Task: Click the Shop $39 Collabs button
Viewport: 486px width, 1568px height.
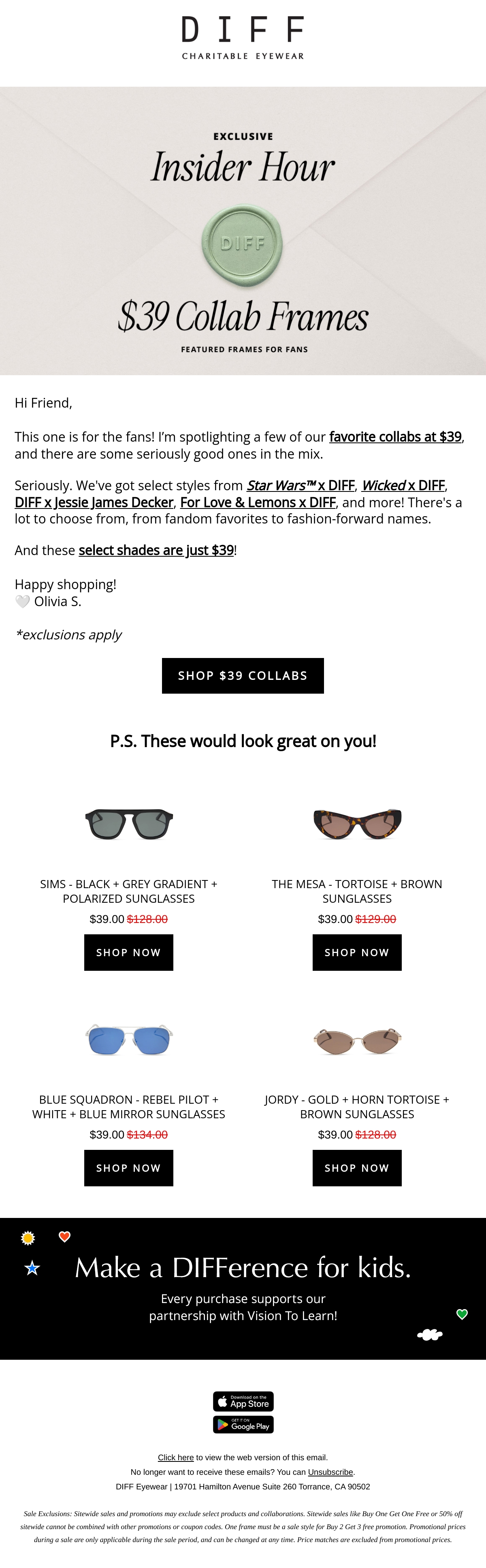Action: click(x=243, y=676)
